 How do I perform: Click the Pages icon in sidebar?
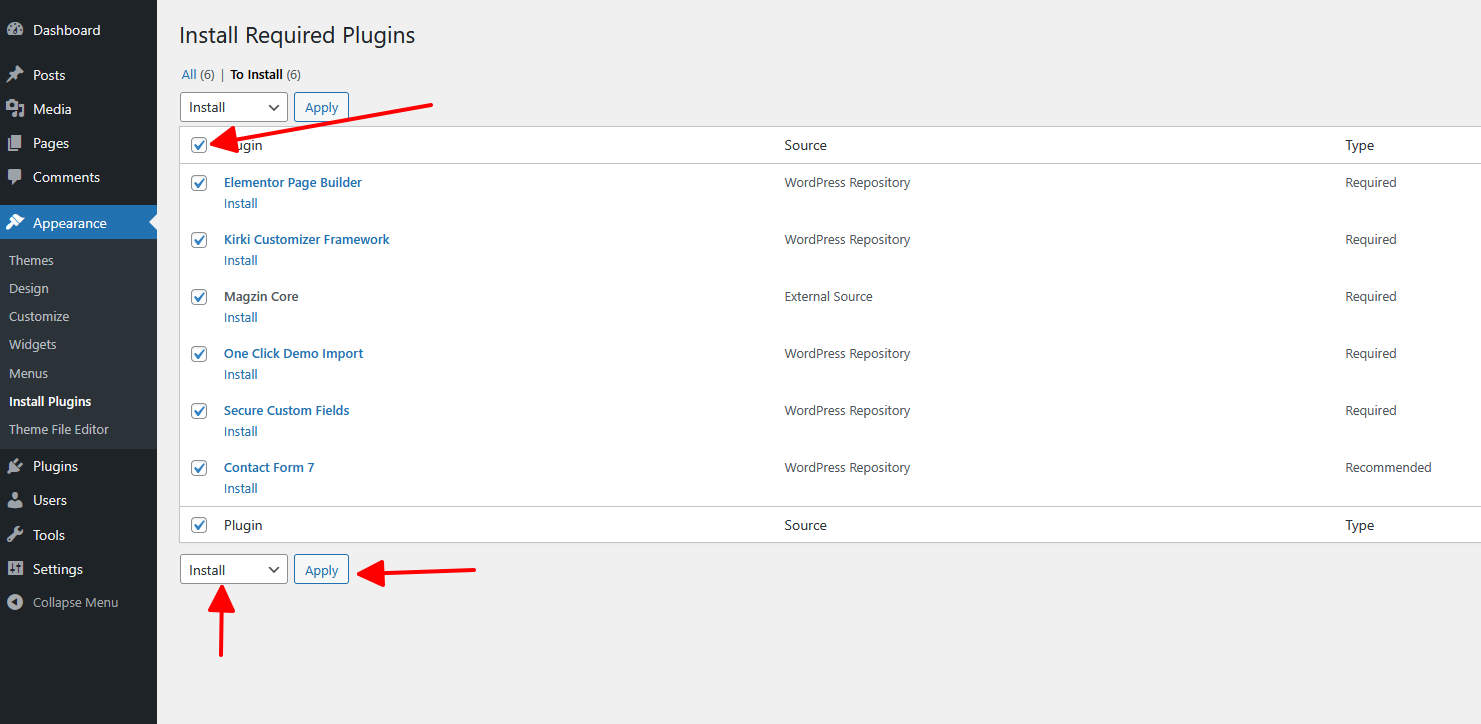pos(15,143)
